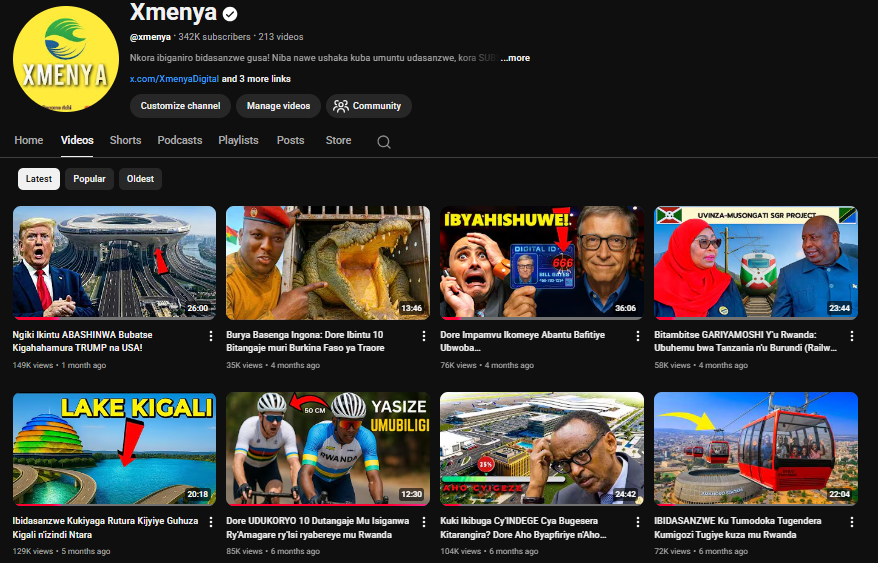Open options menu for Kuki Ikibuga Cy'INDEGE video
The width and height of the screenshot is (878, 563).
[638, 522]
